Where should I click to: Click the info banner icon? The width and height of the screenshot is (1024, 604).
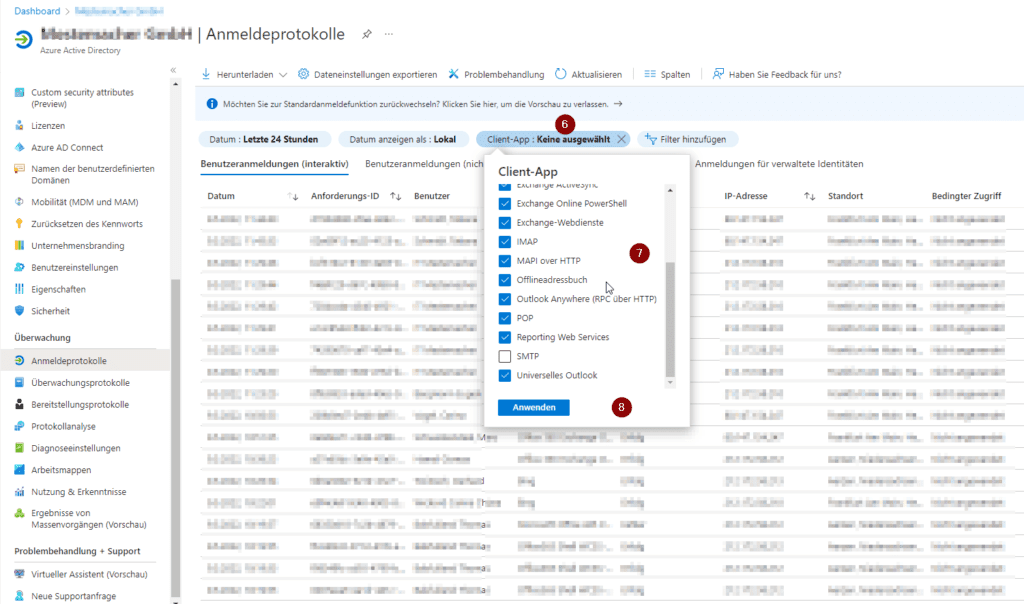pyautogui.click(x=212, y=104)
